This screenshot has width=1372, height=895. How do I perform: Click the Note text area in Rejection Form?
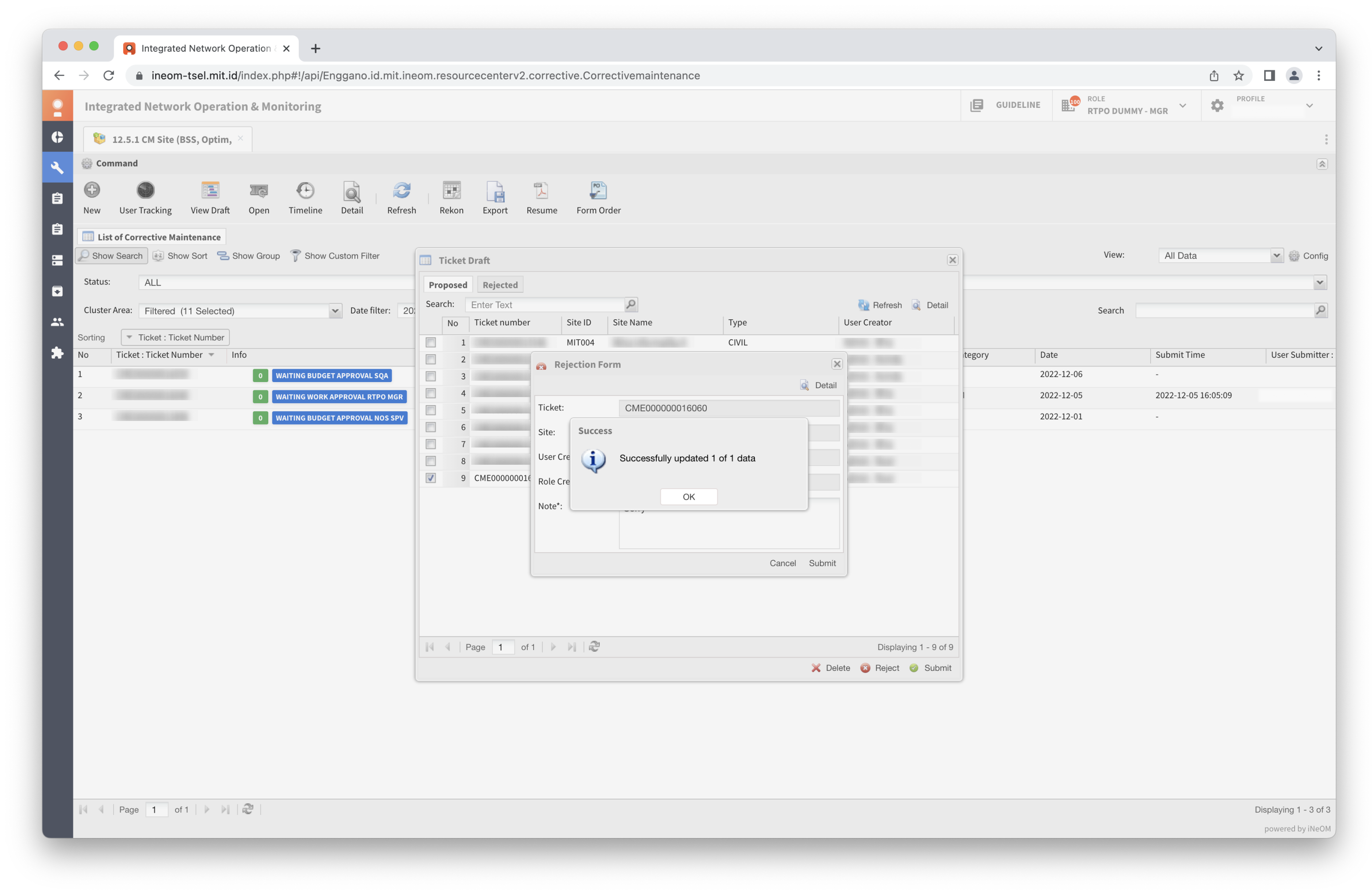pos(729,524)
